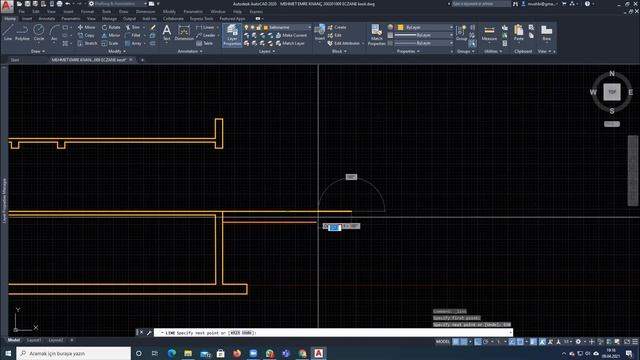Toggle polar tracking in status bar
640x360 pixels.
[486, 342]
